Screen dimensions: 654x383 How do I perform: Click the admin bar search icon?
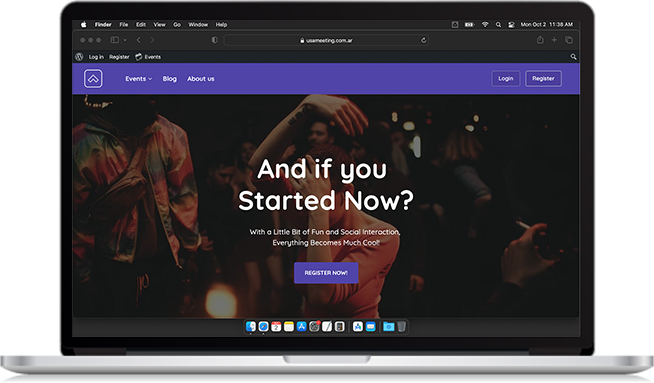[574, 57]
